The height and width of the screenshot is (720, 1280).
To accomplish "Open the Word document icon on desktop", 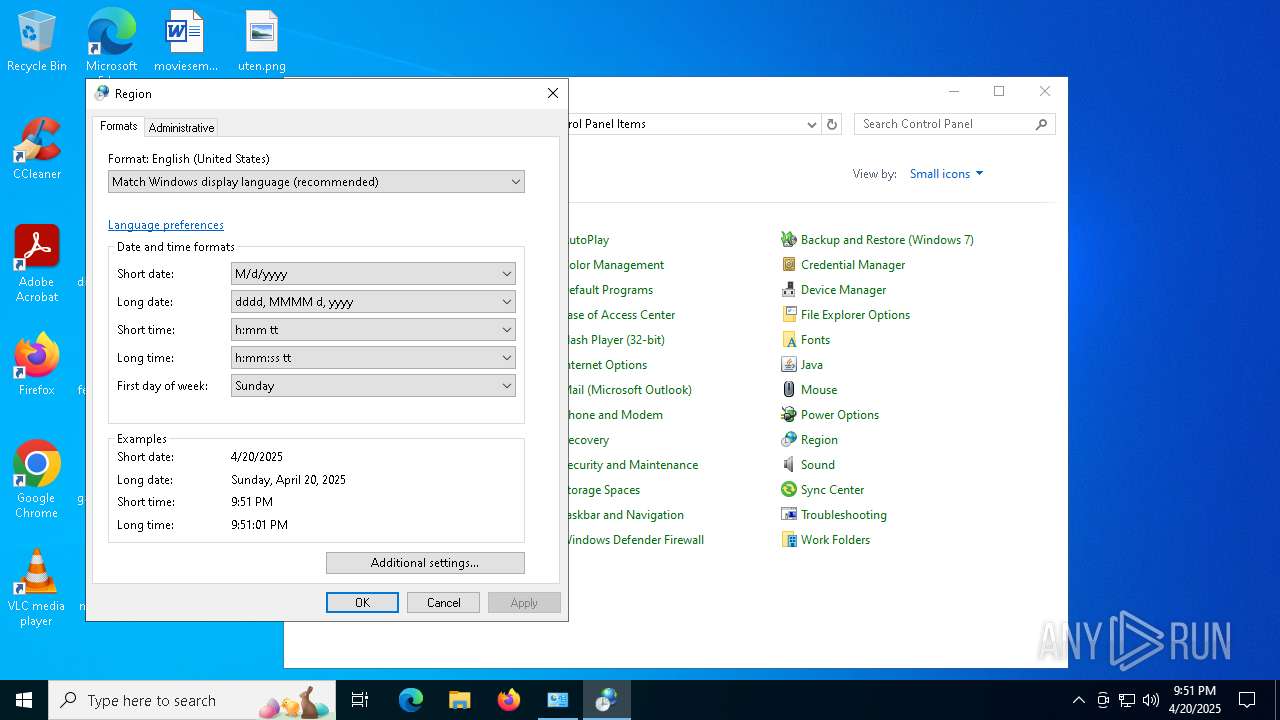I will click(185, 42).
